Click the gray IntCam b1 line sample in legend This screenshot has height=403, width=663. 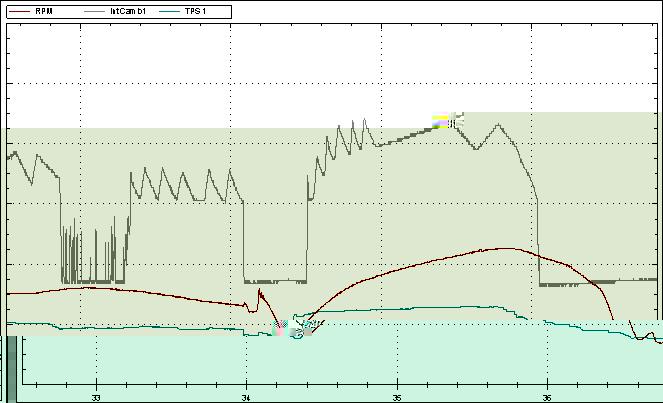97,11
